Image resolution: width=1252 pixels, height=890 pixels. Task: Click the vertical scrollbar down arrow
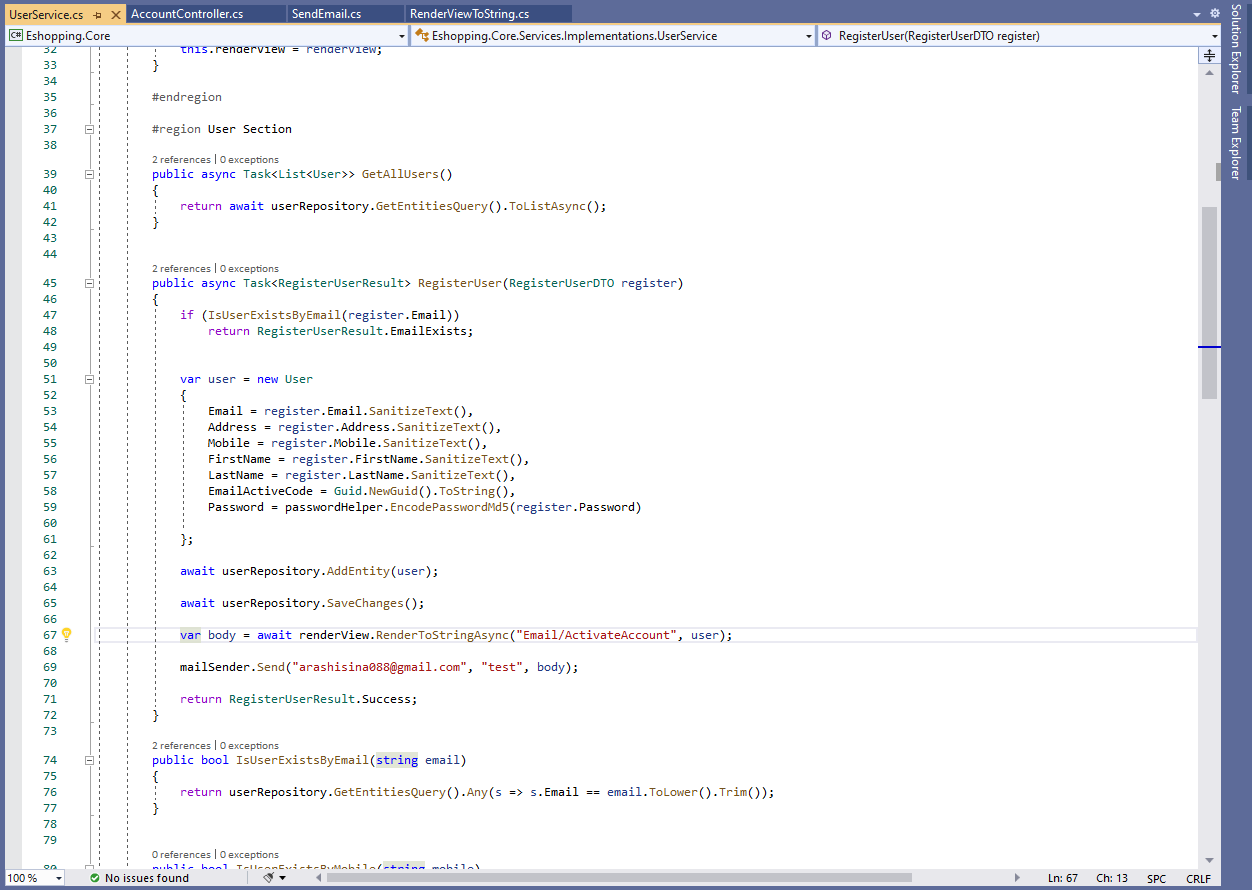click(x=1209, y=860)
